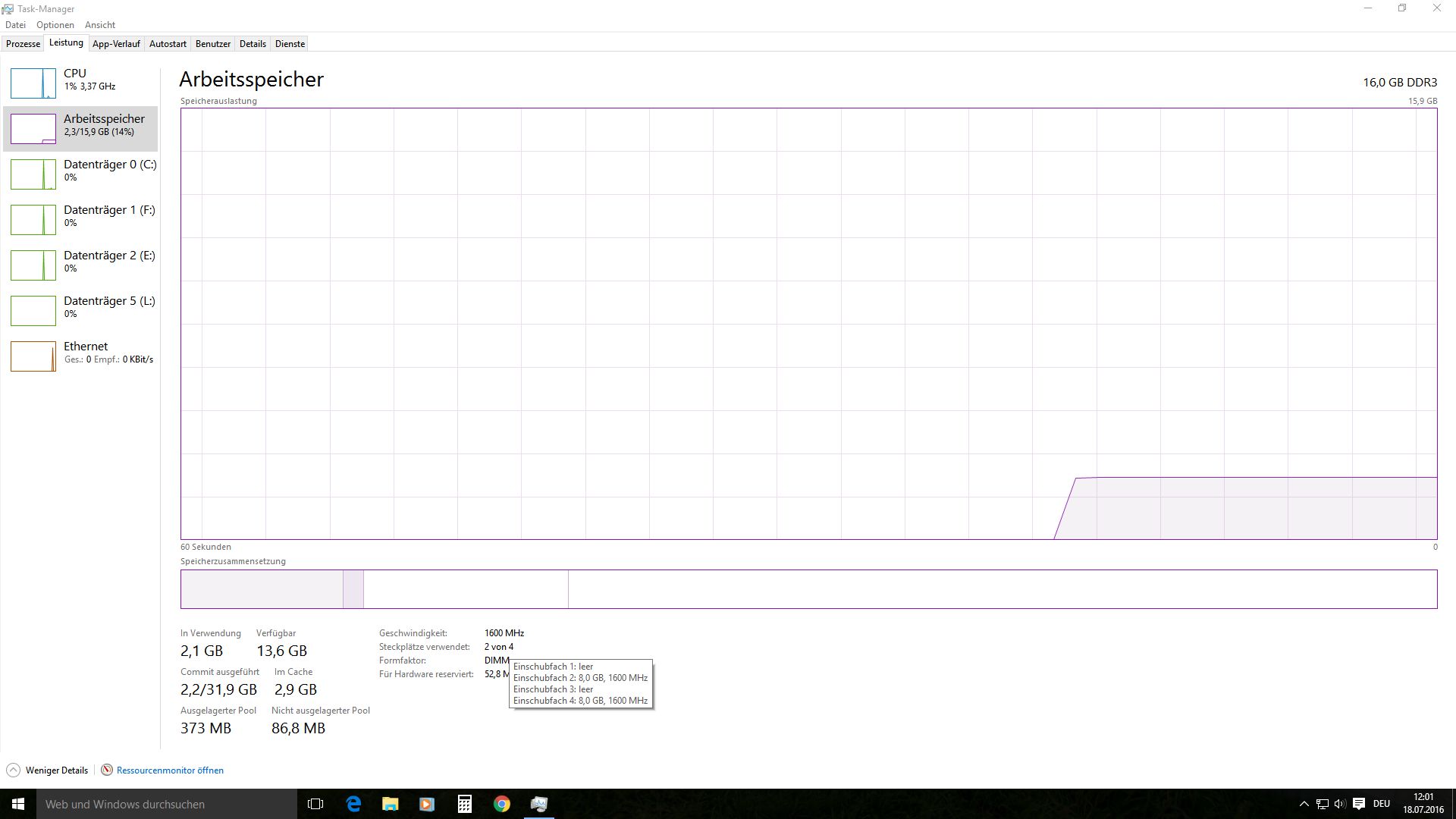Image resolution: width=1456 pixels, height=819 pixels.
Task: Switch to the Autostart tab
Action: point(168,44)
